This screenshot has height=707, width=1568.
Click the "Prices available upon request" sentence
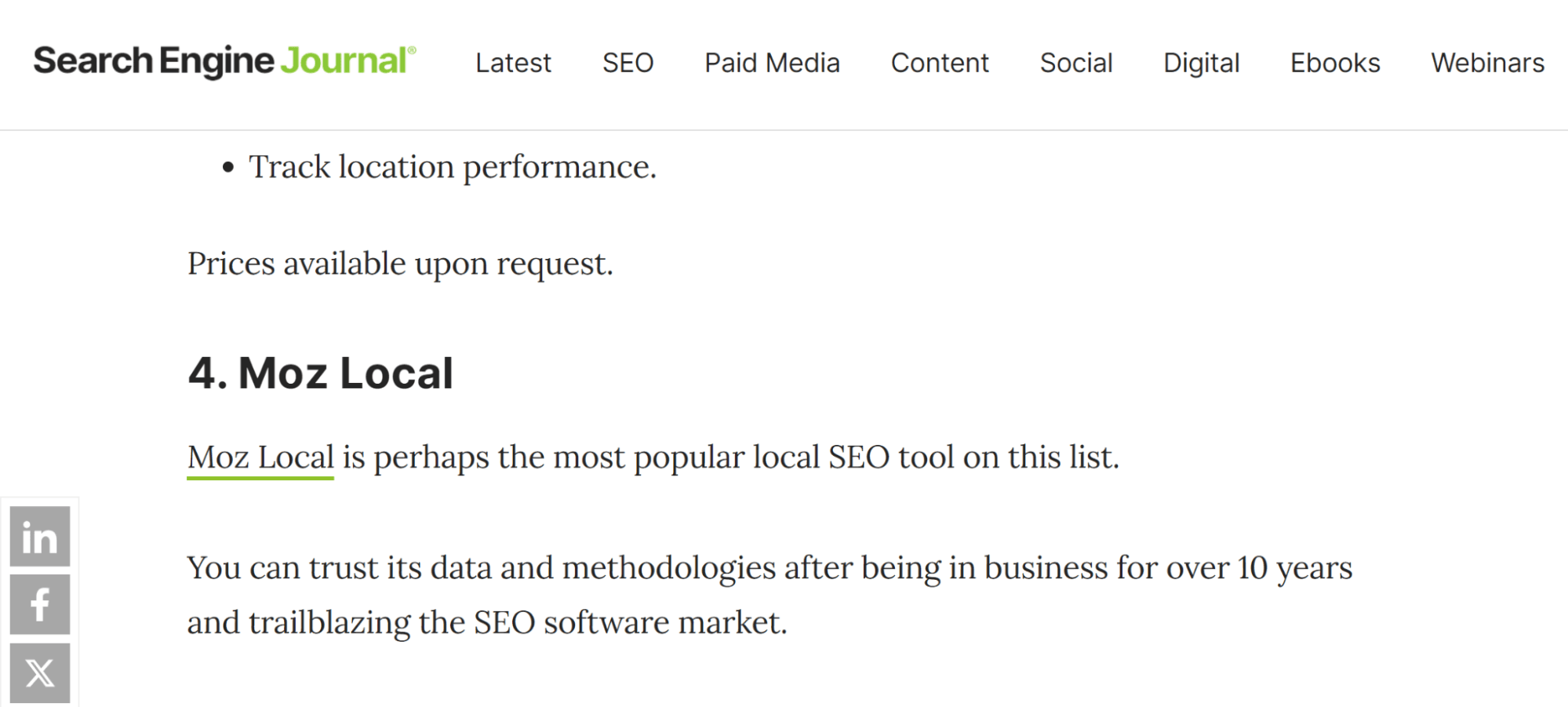(x=400, y=264)
